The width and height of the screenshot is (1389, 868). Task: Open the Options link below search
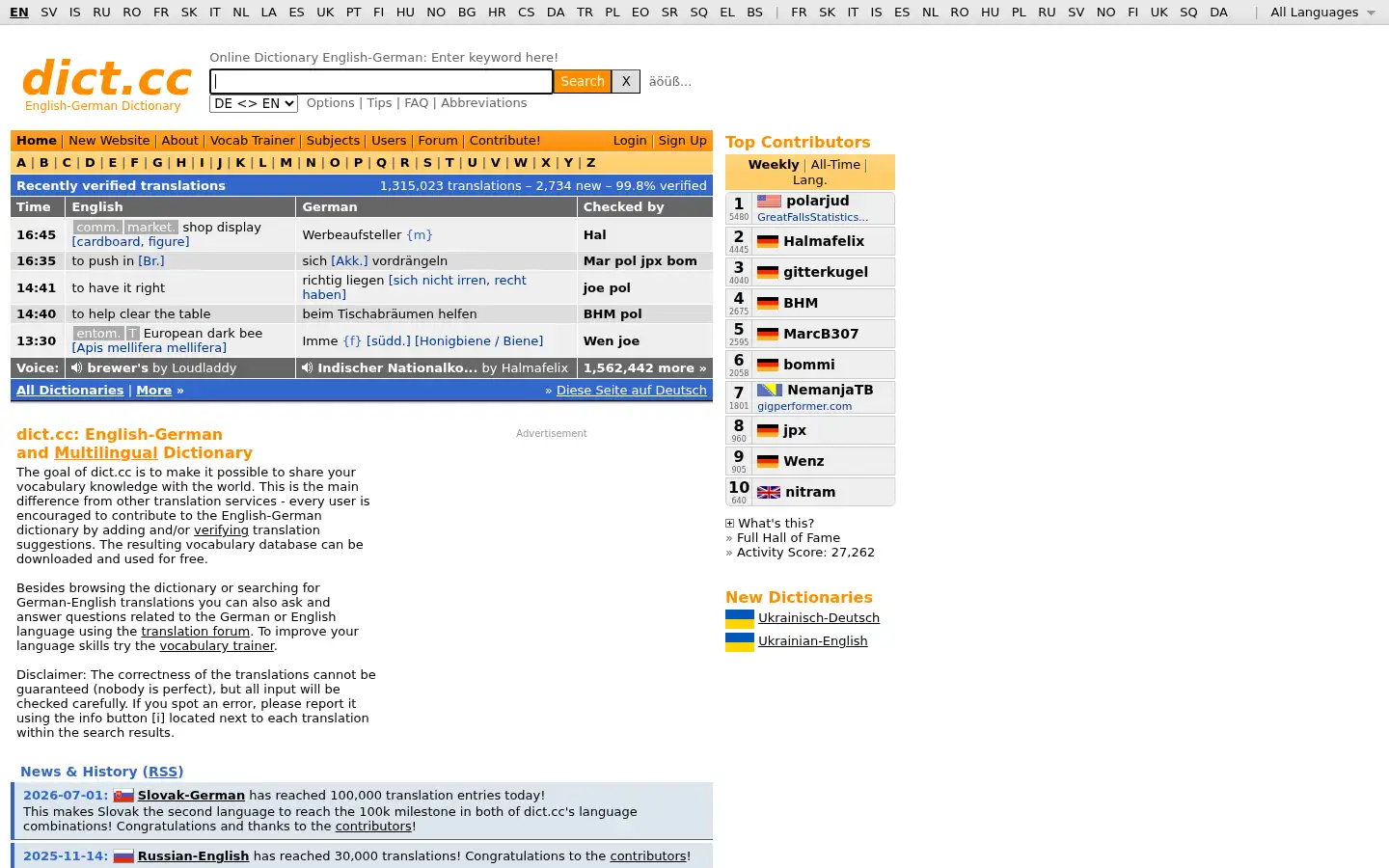[x=331, y=103]
